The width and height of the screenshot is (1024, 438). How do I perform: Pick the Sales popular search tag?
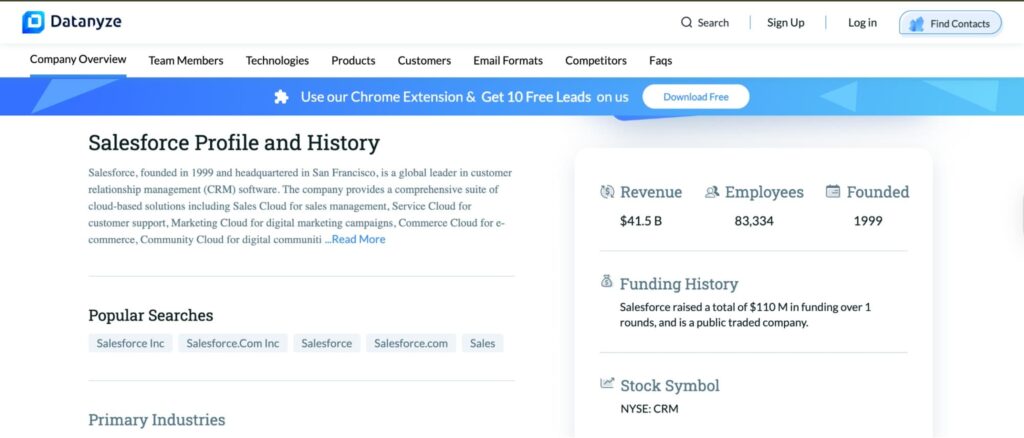tap(483, 343)
